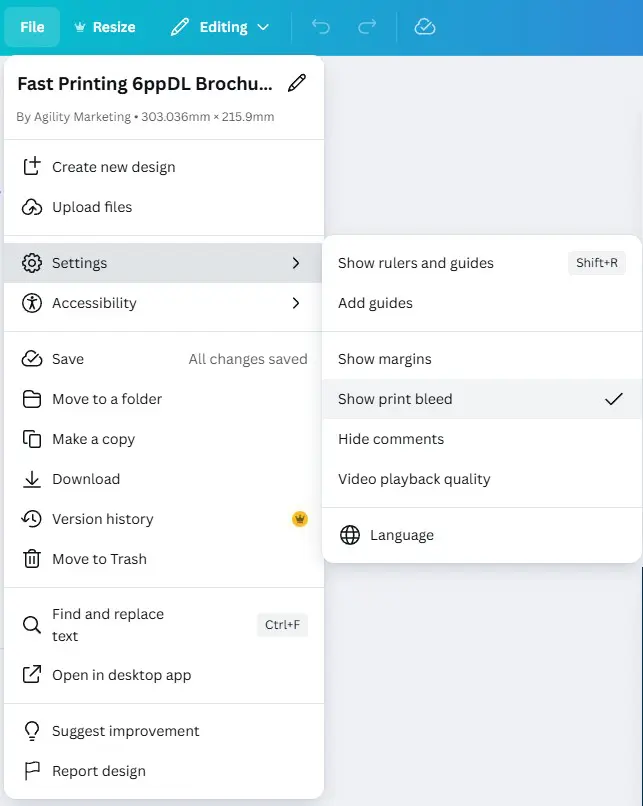
Task: Click the Upload files cloud icon
Action: [x=32, y=207]
